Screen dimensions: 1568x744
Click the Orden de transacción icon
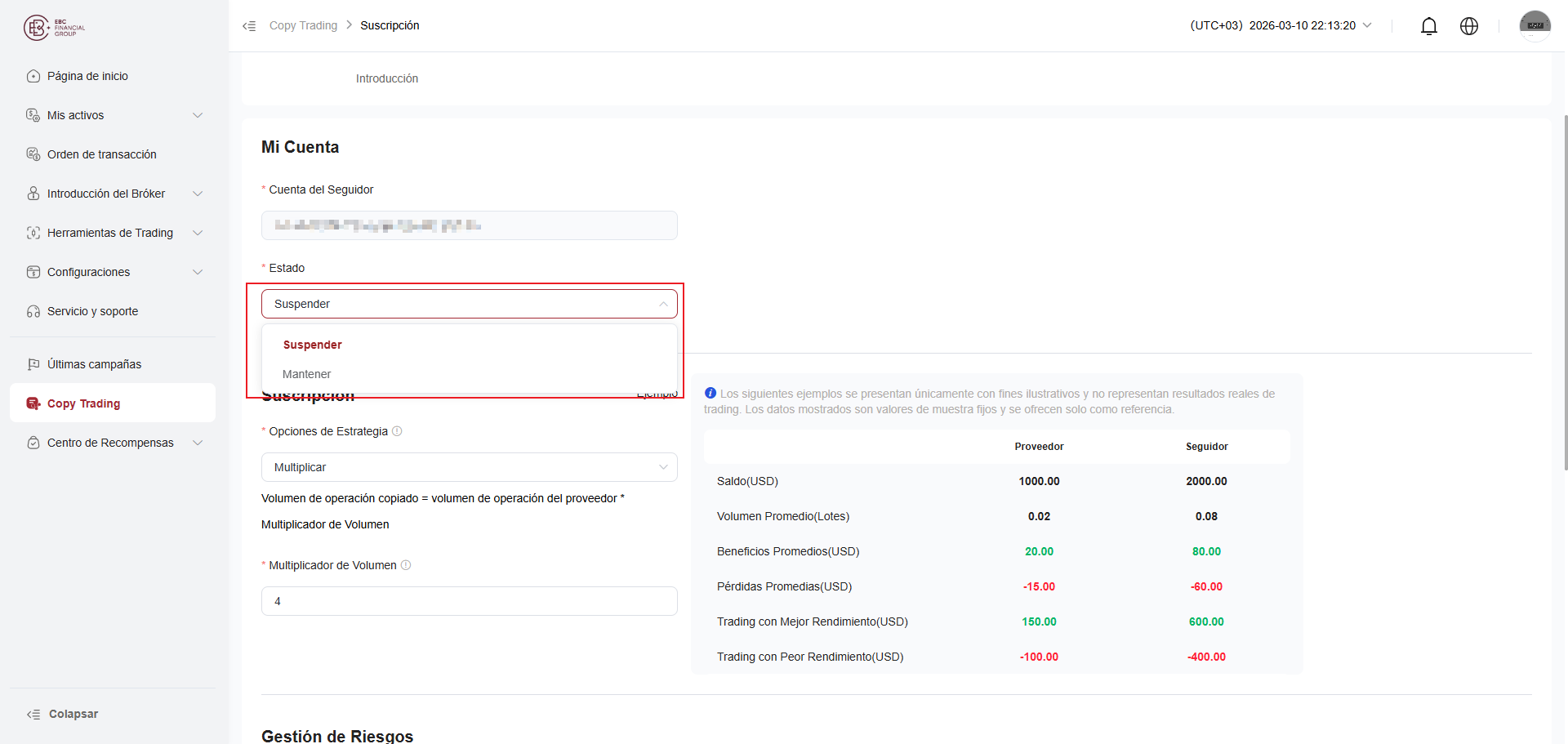pyautogui.click(x=33, y=154)
